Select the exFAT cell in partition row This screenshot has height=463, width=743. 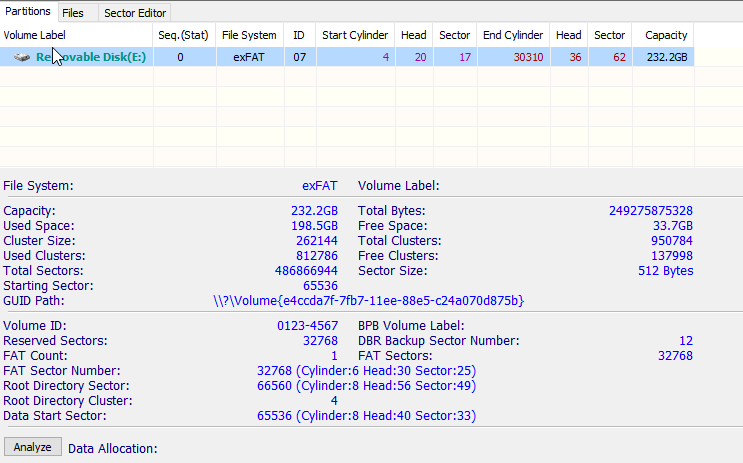(x=249, y=57)
